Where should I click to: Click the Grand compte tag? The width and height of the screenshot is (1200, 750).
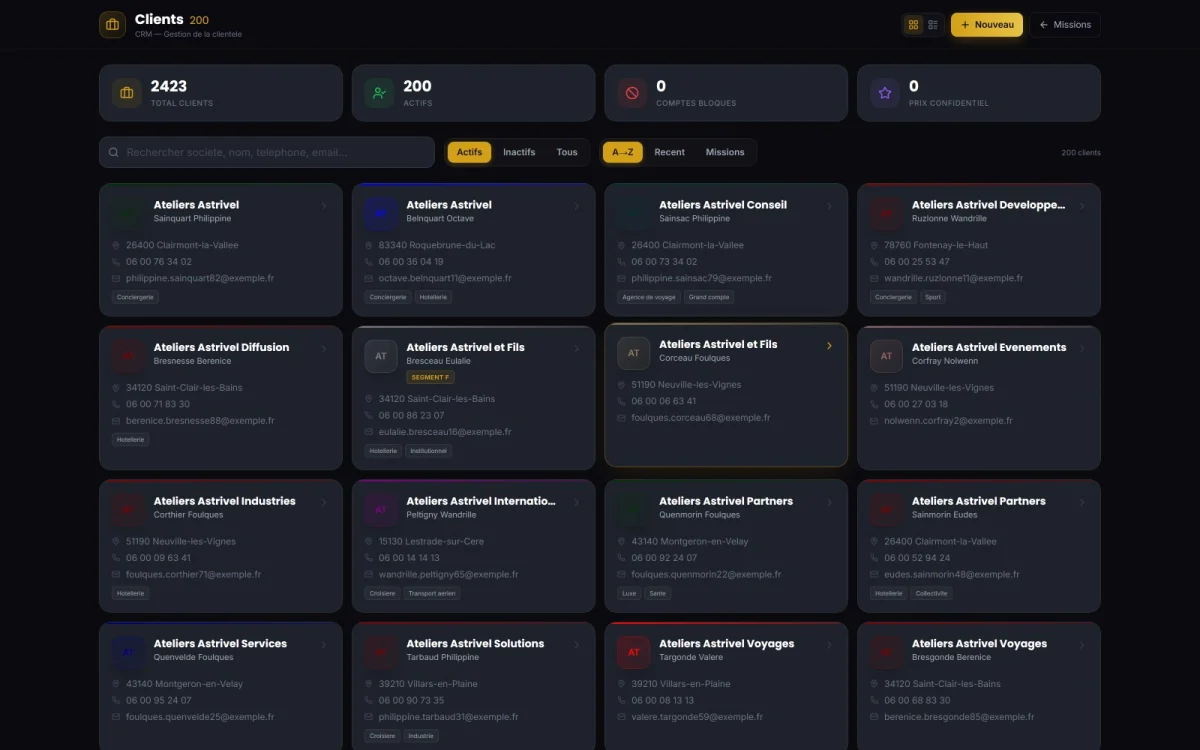tap(709, 297)
